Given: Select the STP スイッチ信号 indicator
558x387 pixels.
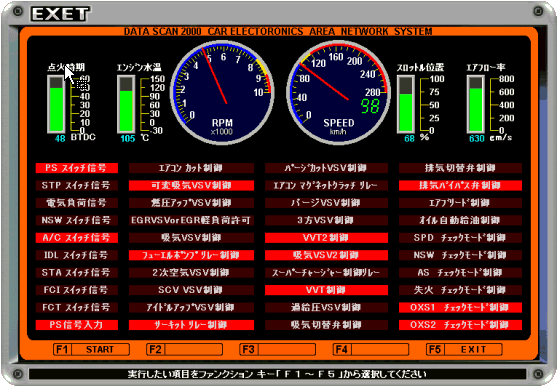Looking at the screenshot, I should [x=77, y=185].
